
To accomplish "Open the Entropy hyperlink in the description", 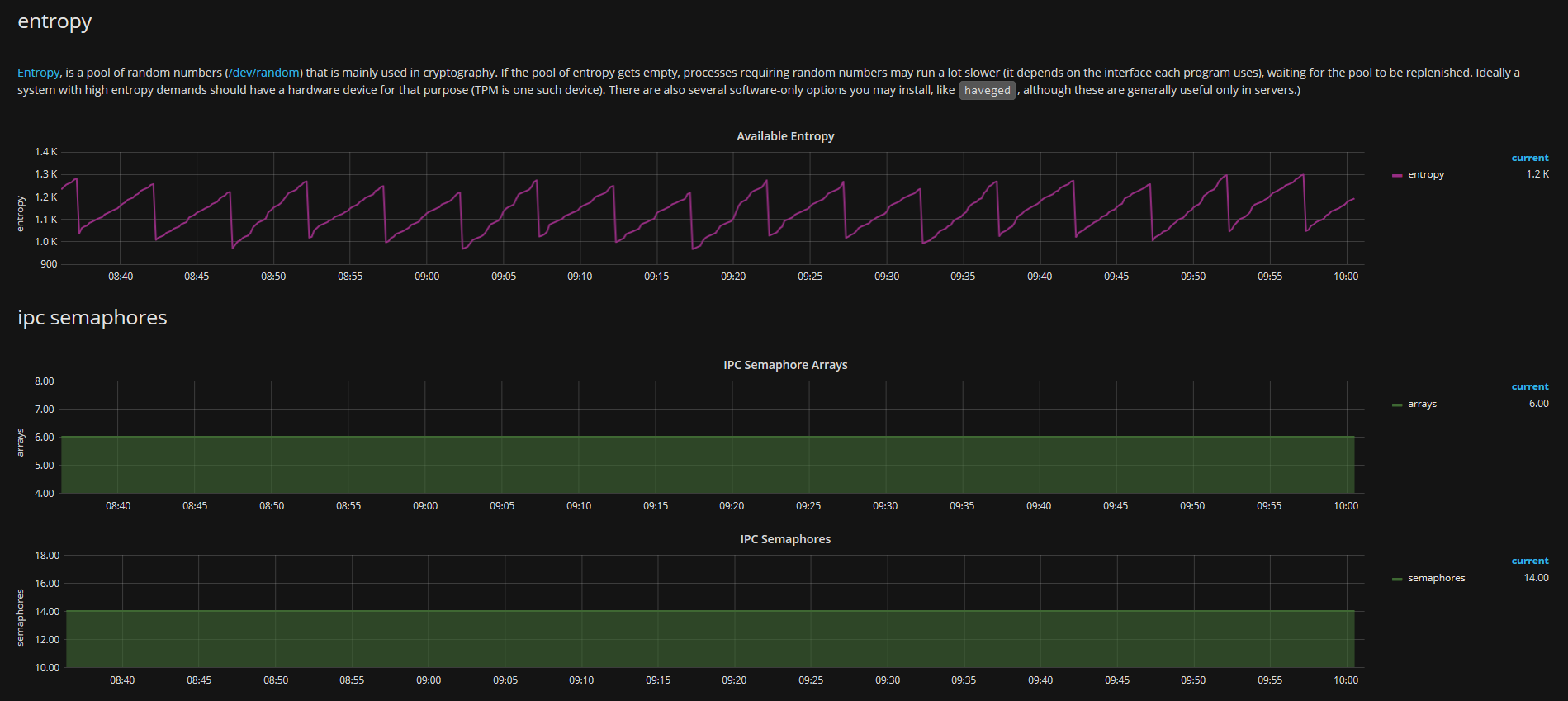I will [39, 73].
